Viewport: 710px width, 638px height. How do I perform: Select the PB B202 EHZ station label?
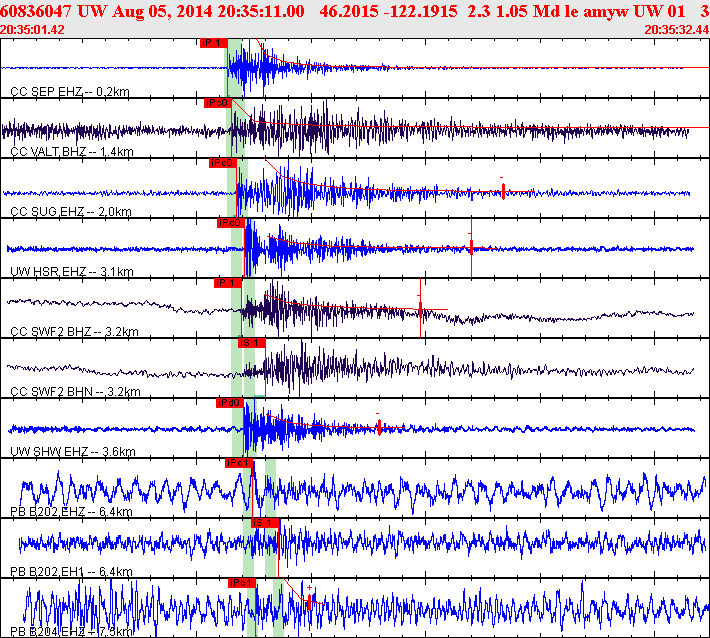point(71,512)
